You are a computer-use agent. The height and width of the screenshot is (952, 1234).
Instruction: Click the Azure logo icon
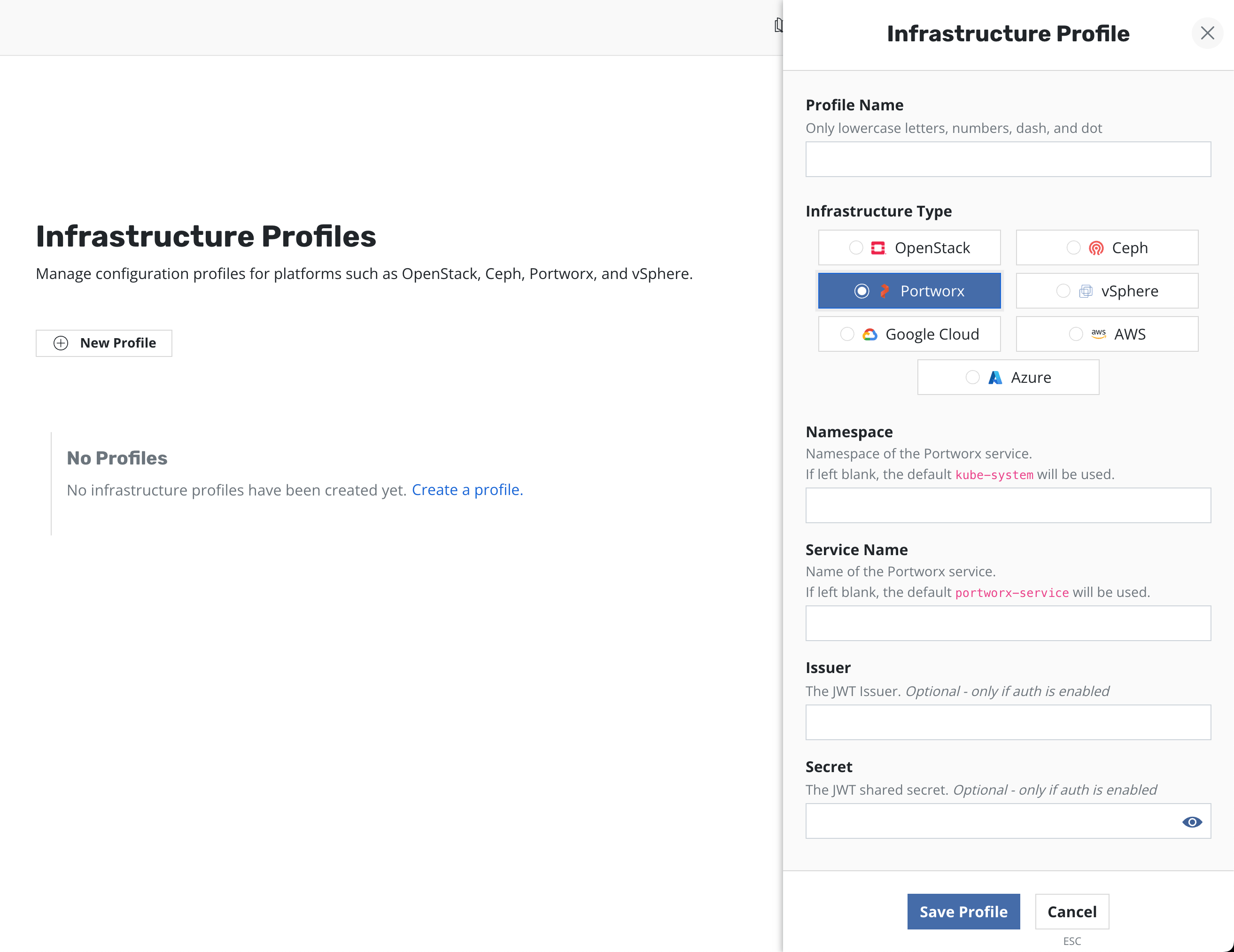coord(994,378)
